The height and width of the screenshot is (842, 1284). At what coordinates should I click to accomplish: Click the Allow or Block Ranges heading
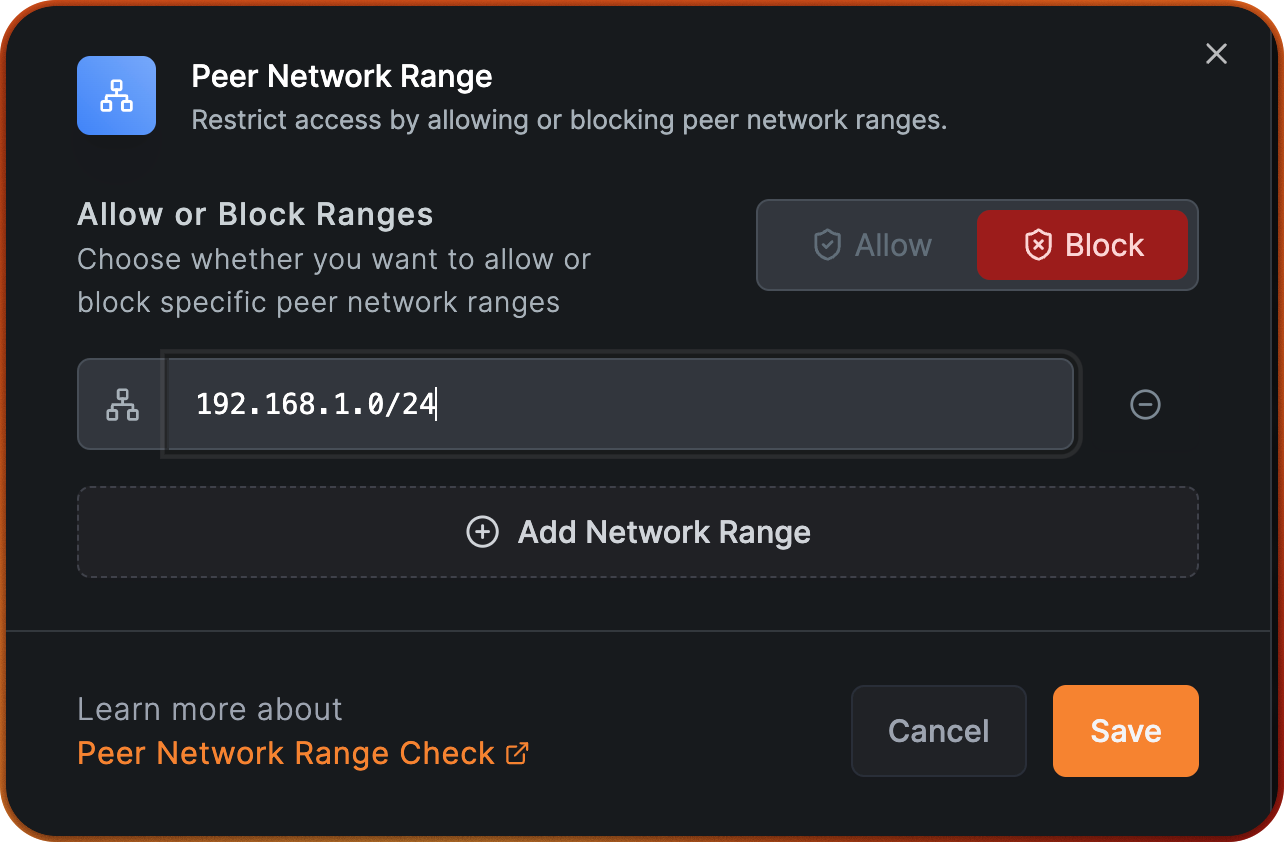tap(255, 214)
